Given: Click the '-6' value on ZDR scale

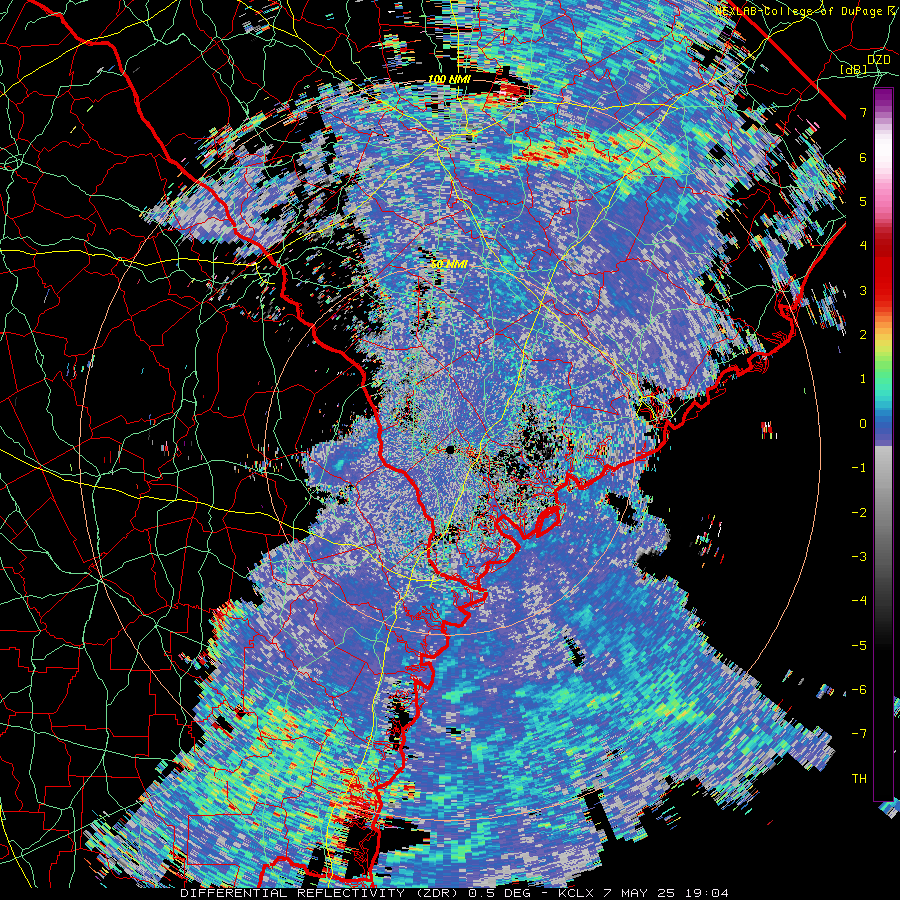Looking at the screenshot, I should [x=859, y=689].
